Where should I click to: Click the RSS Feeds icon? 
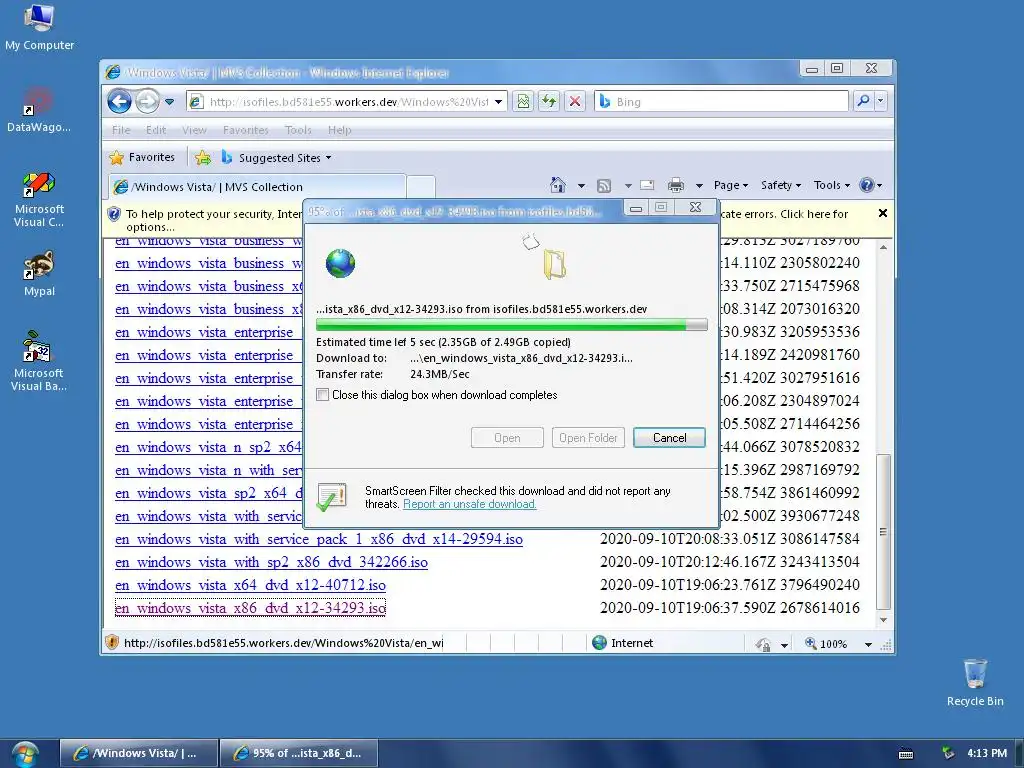tap(604, 185)
